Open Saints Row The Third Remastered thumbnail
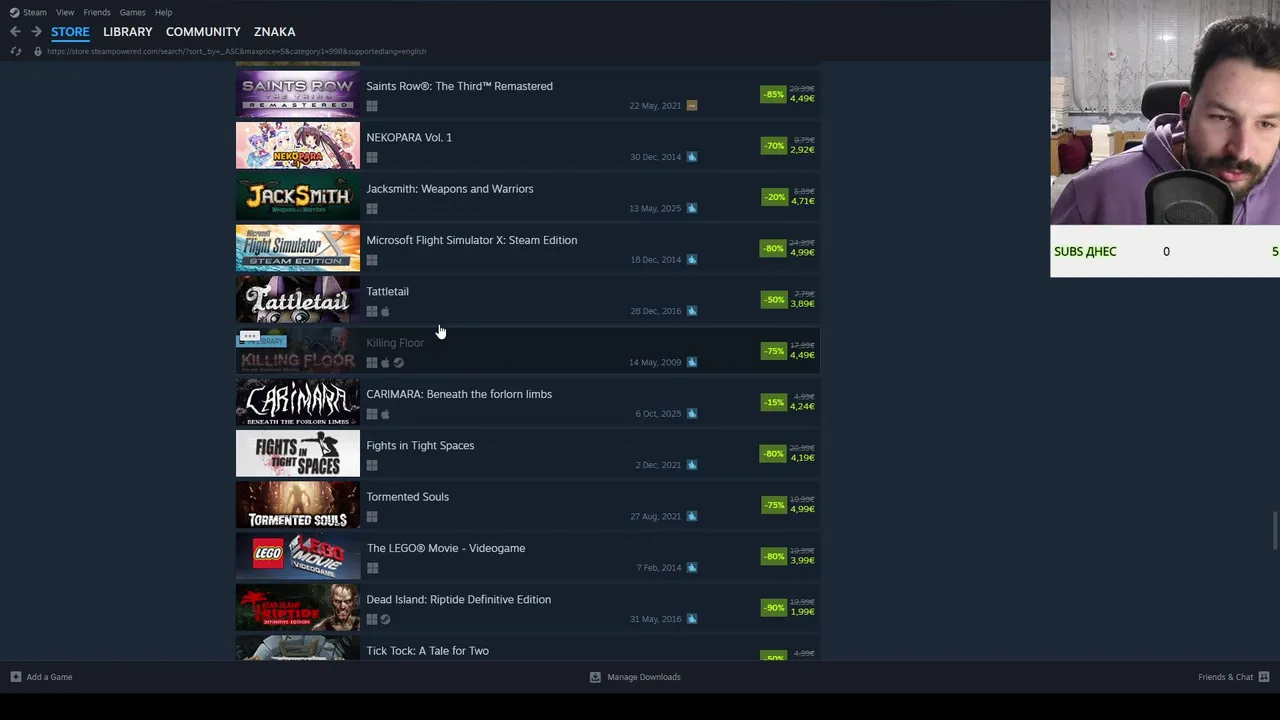Viewport: 1280px width, 720px height. (x=298, y=95)
